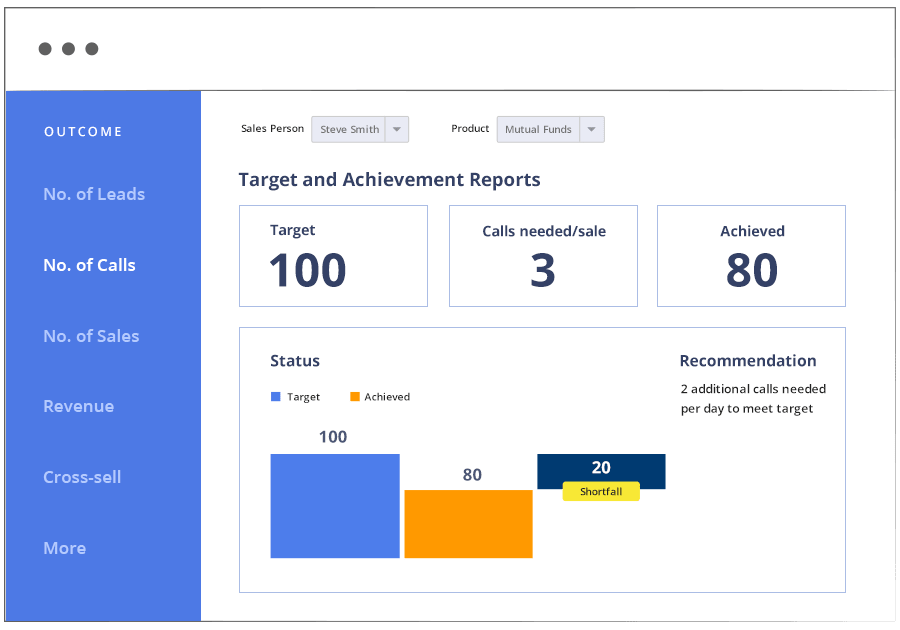Click the orange Achieved bar in chart

click(468, 524)
